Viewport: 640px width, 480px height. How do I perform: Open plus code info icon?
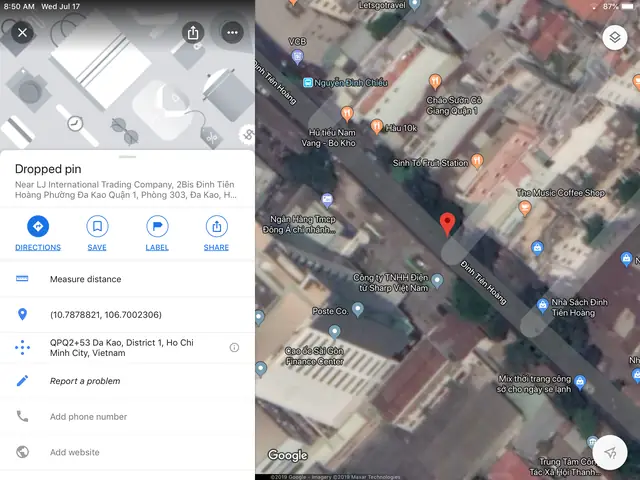(x=234, y=347)
